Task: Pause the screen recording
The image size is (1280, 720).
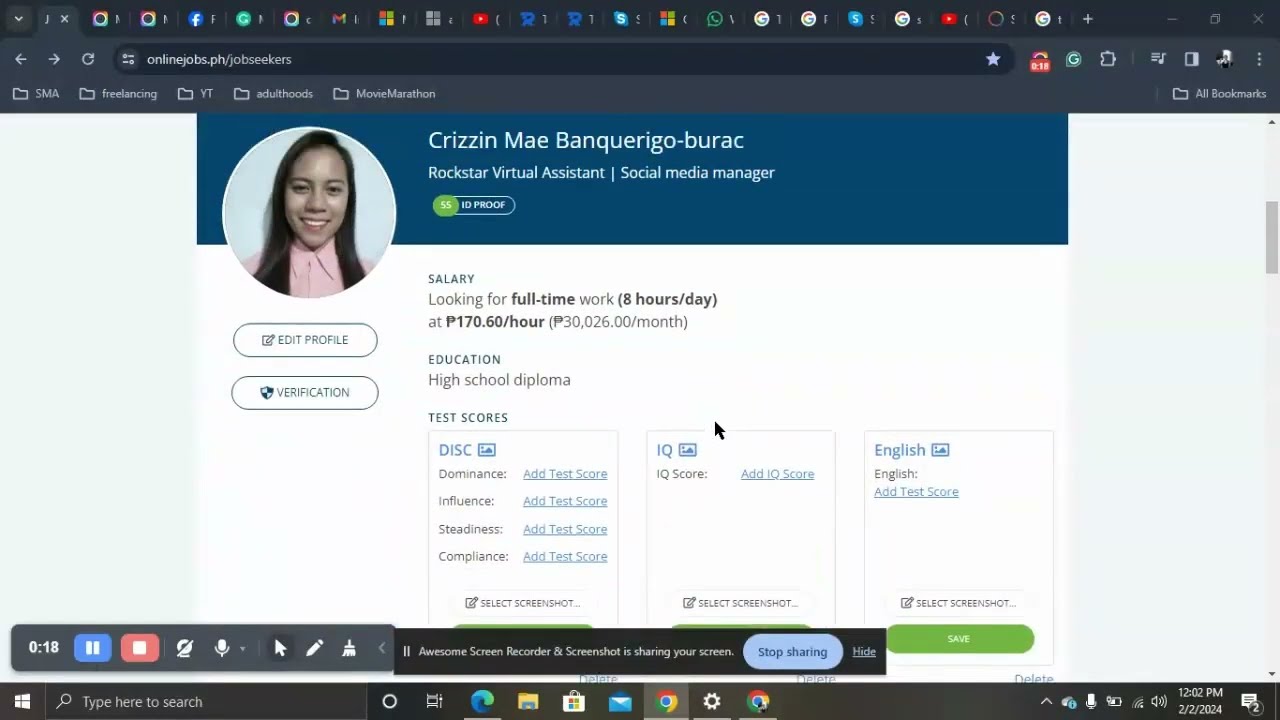Action: 92,648
